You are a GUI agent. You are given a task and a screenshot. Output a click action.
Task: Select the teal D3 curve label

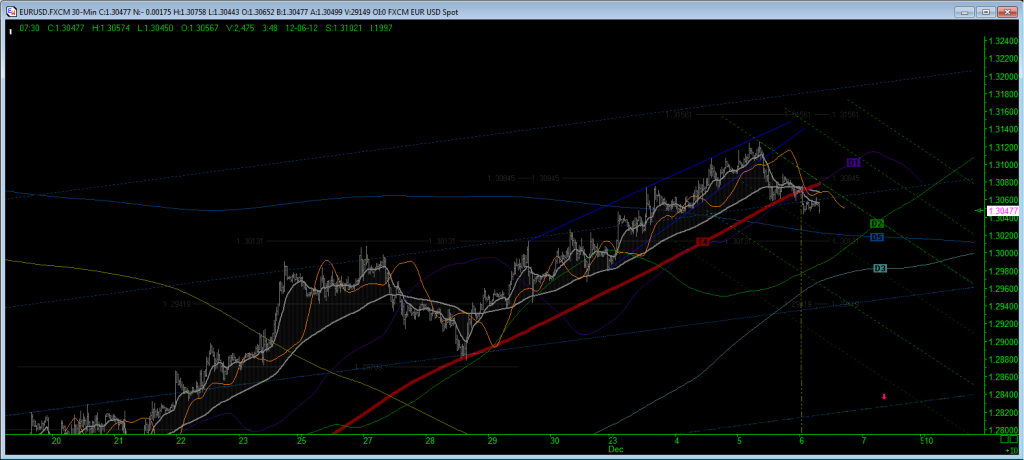pos(880,268)
